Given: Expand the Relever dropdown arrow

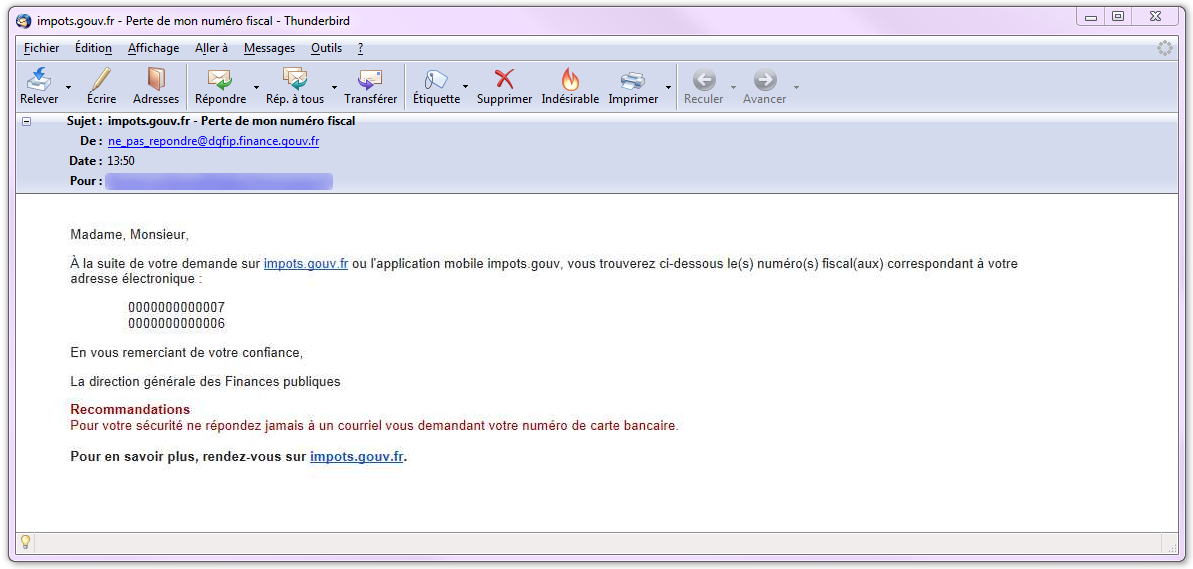Looking at the screenshot, I should pos(69,87).
